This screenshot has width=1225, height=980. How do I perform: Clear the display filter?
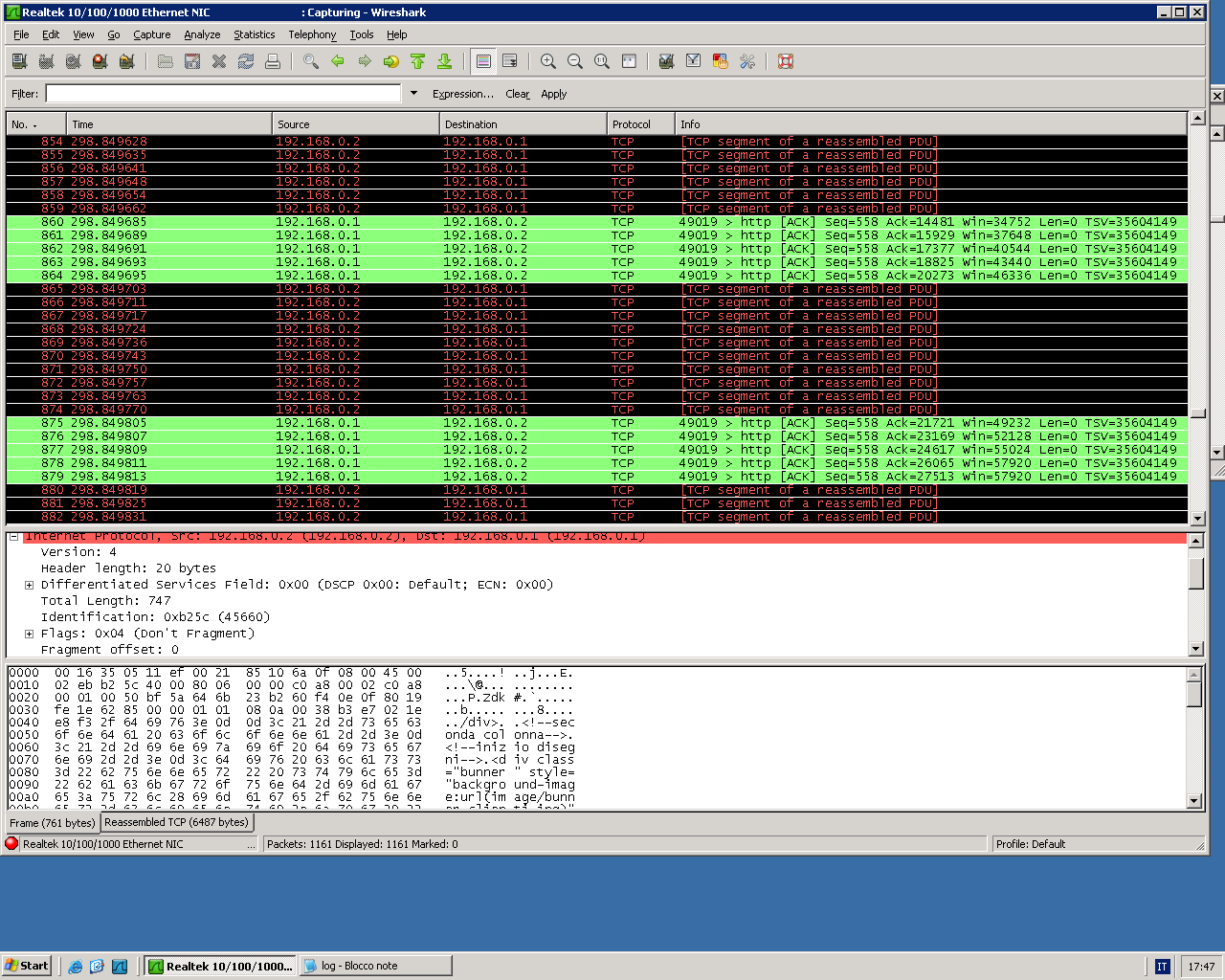(x=518, y=94)
